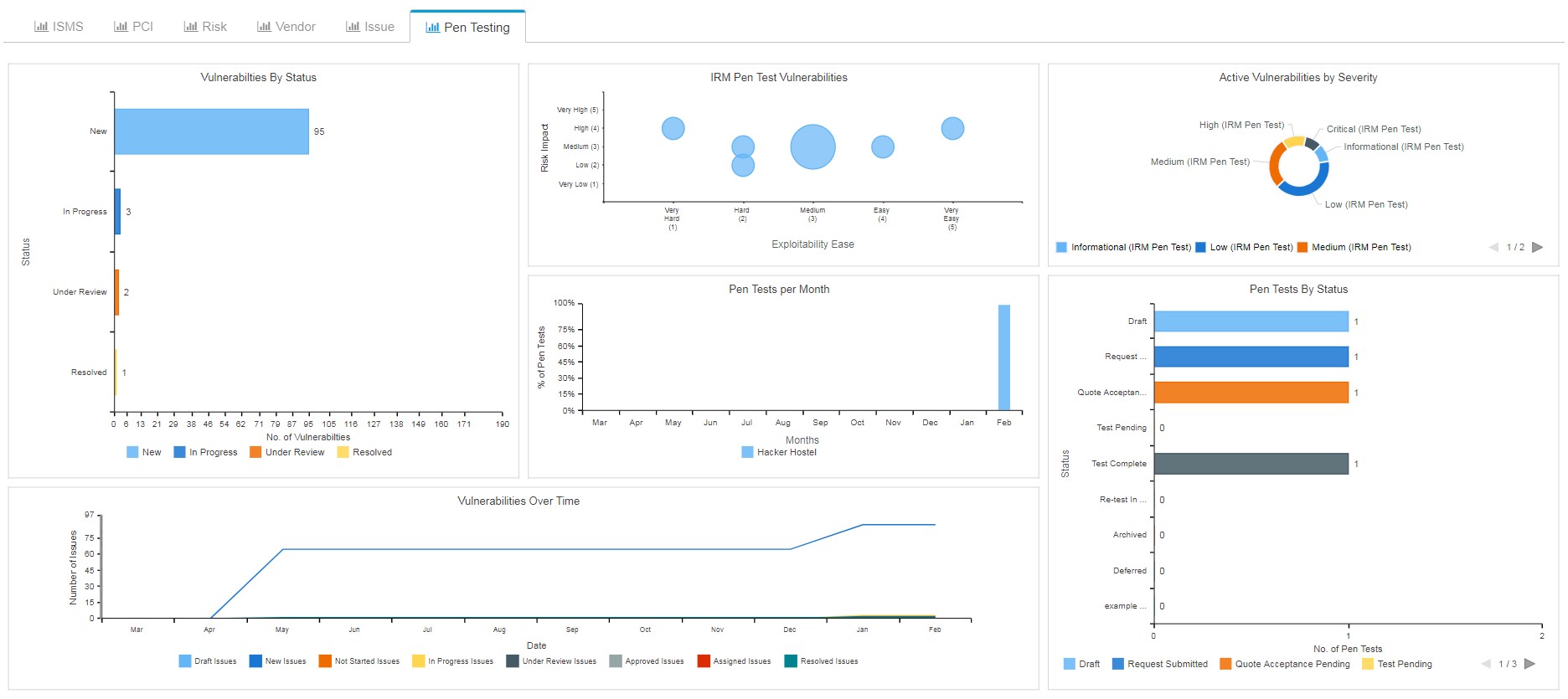
Task: Click the Quote Acceptance bar in Pen Tests By Status
Action: click(x=1251, y=393)
